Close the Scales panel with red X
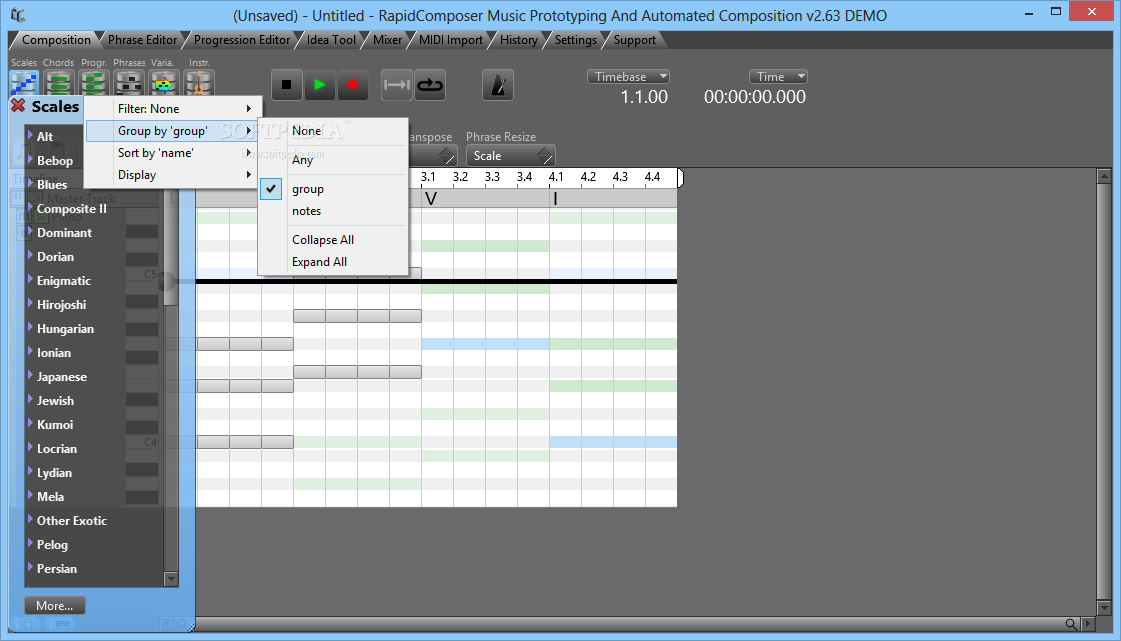 click(18, 106)
